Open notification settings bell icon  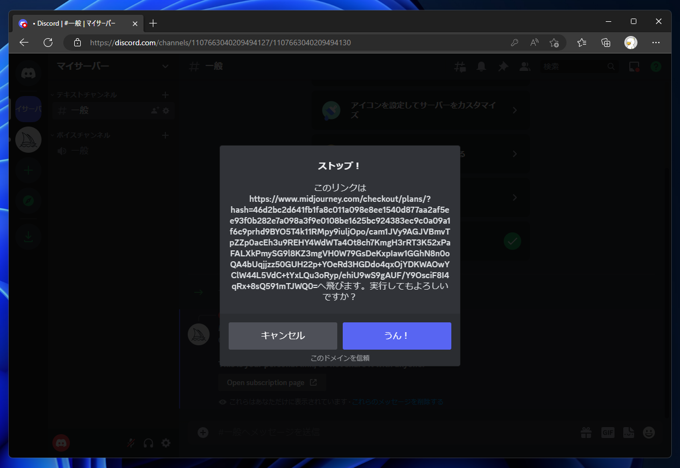click(481, 66)
